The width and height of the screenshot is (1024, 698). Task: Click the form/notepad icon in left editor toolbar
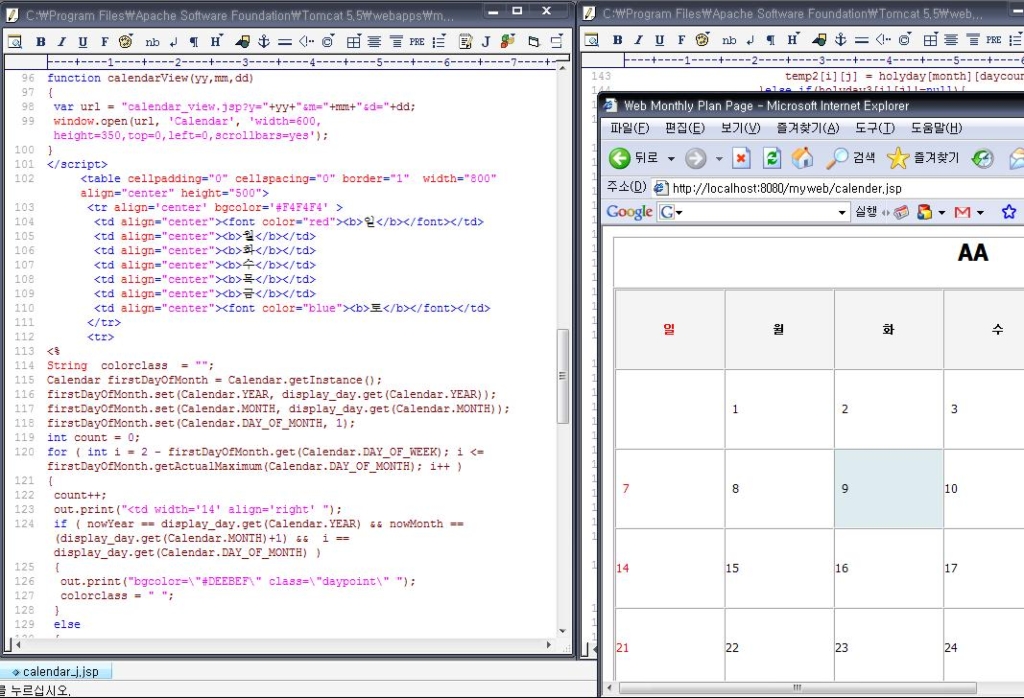[x=466, y=42]
